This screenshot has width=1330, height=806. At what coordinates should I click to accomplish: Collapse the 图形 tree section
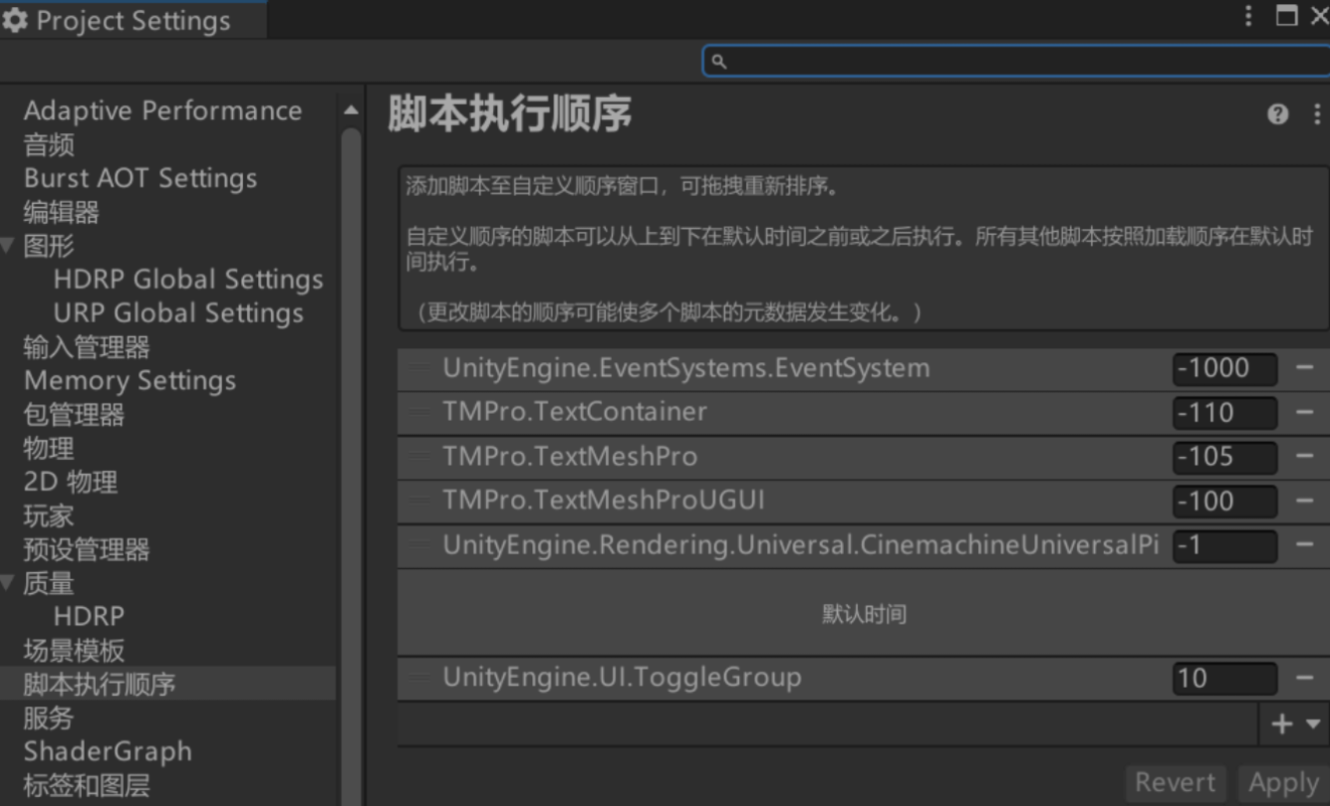(9, 246)
